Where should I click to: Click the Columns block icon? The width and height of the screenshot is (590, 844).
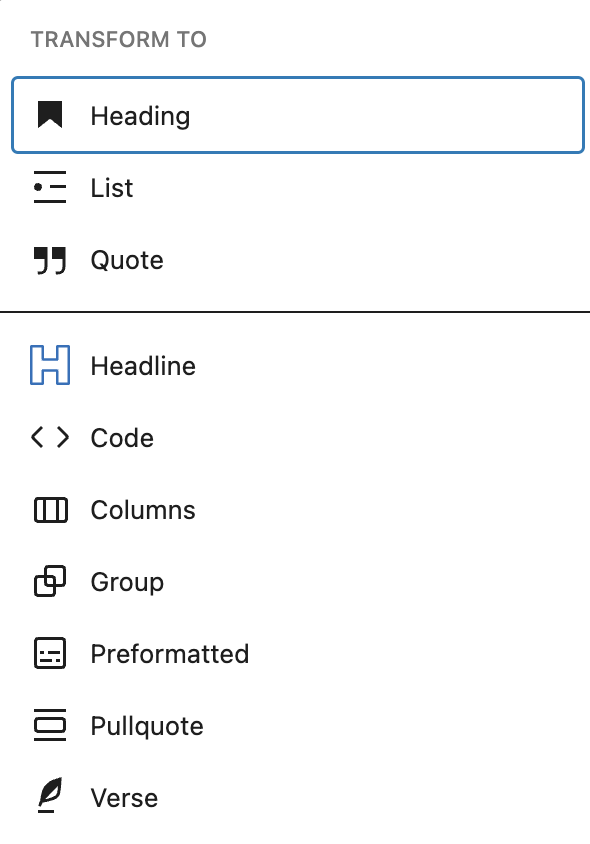[x=48, y=509]
